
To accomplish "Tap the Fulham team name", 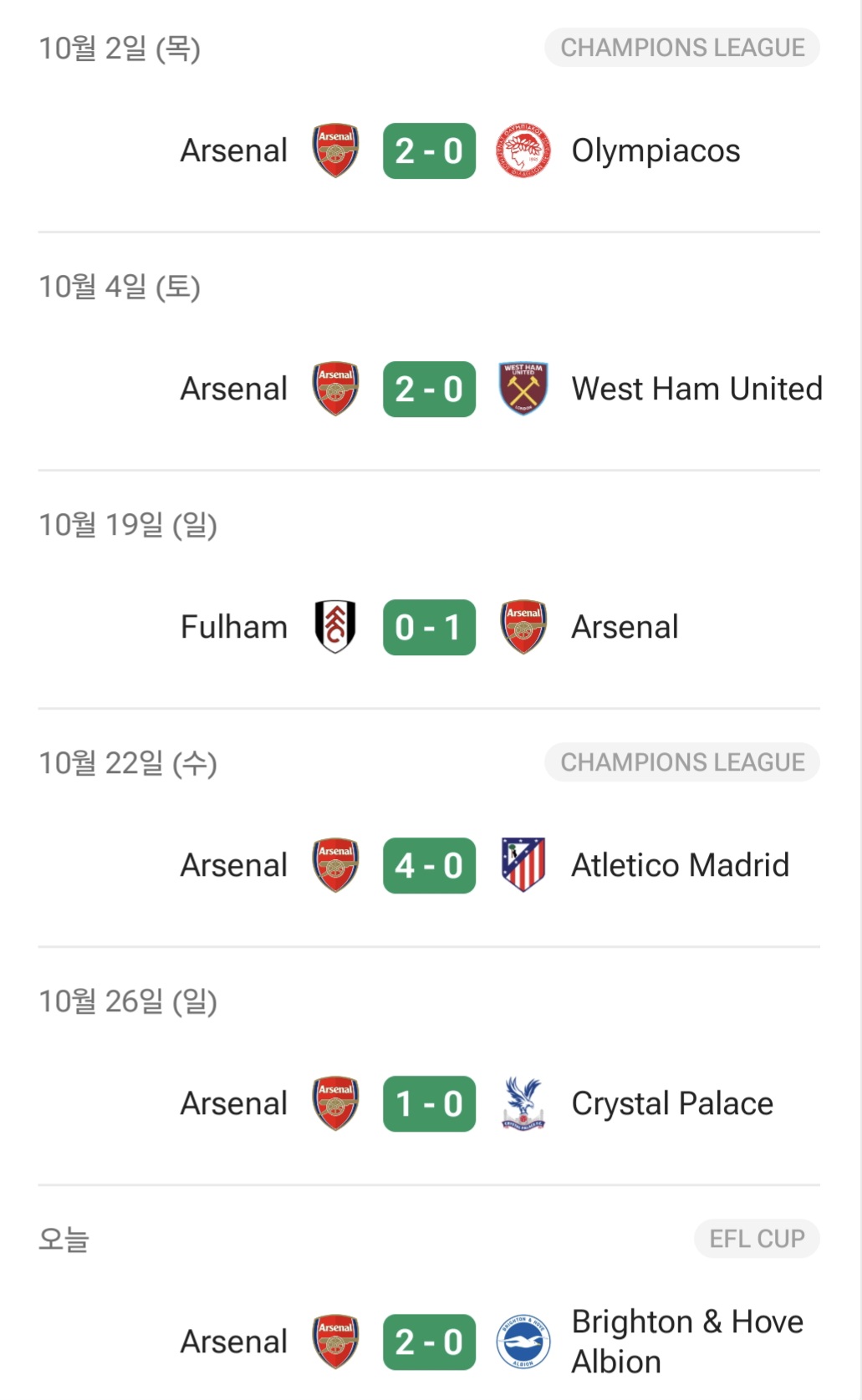I will (x=234, y=627).
